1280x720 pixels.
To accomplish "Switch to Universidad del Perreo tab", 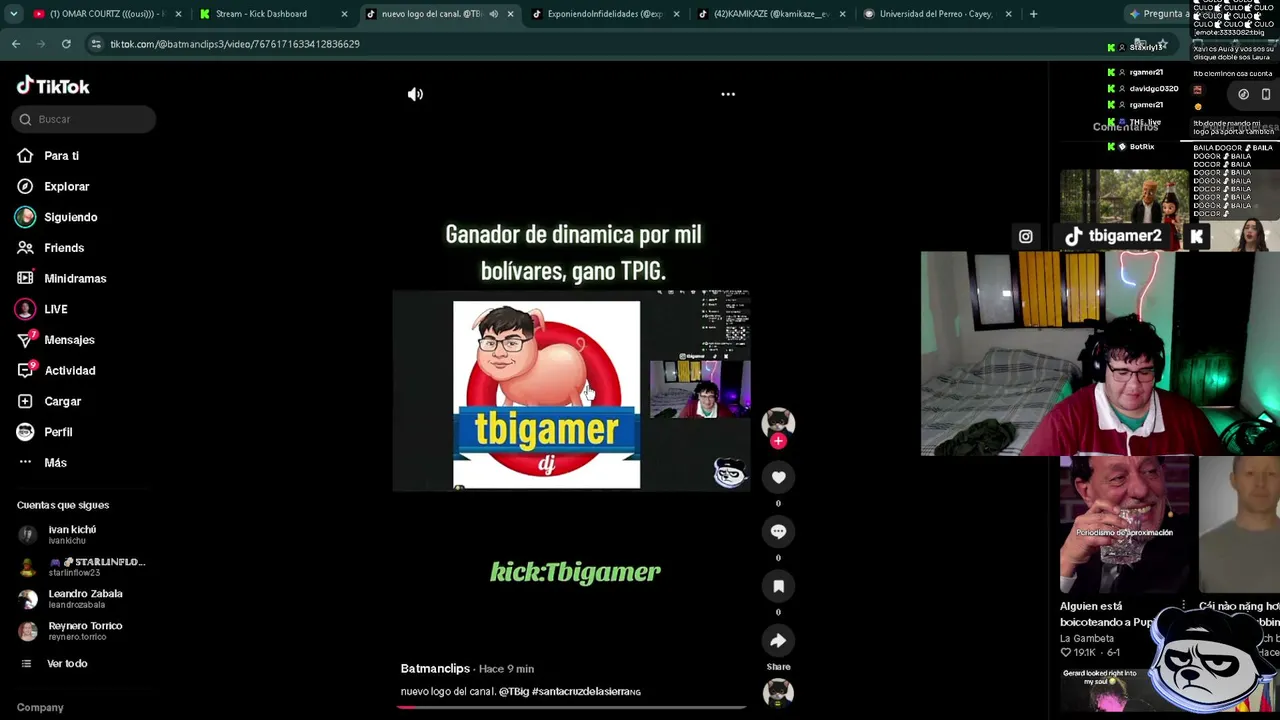I will click(x=936, y=14).
